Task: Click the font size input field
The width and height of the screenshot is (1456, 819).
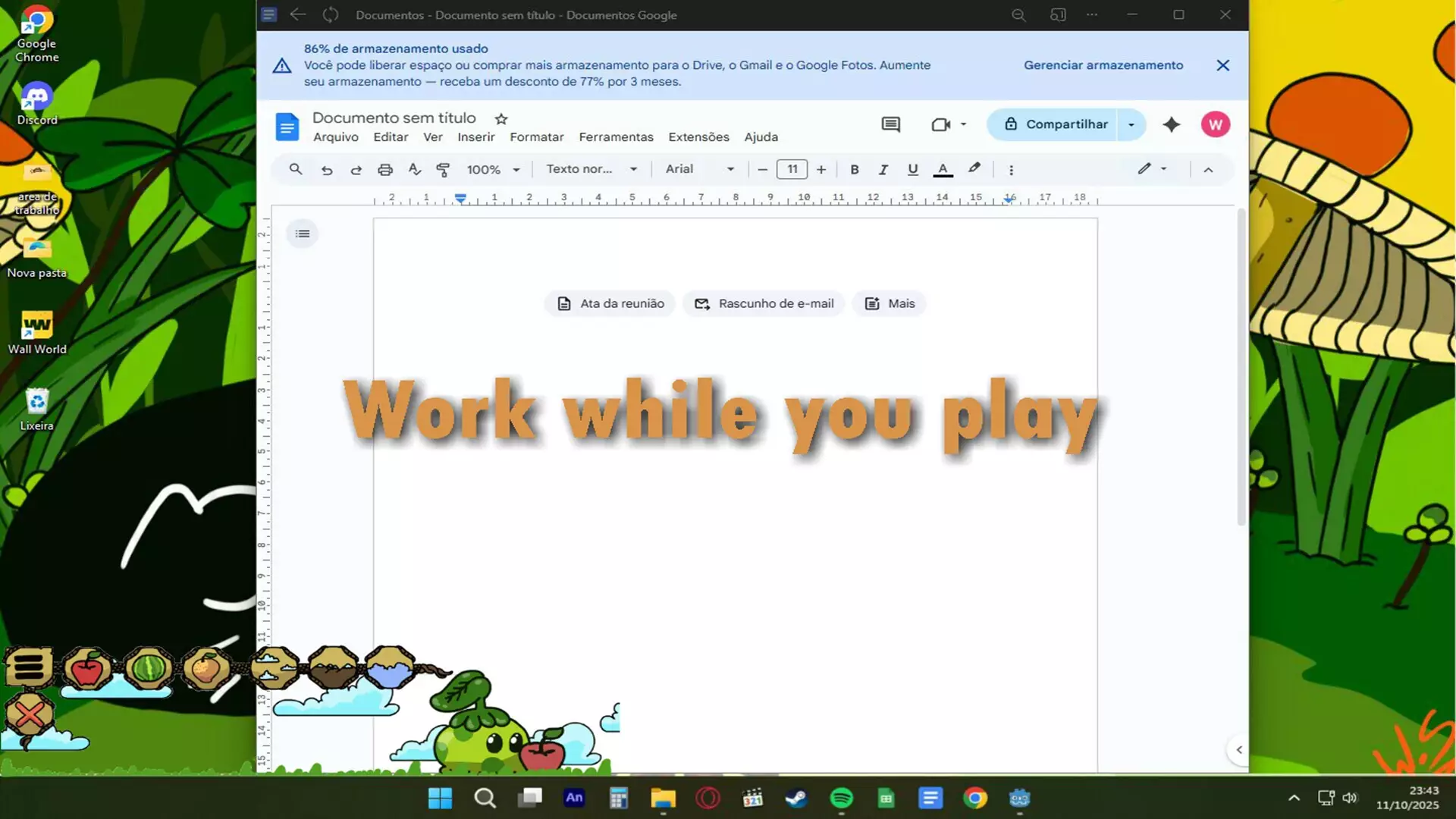Action: (792, 169)
